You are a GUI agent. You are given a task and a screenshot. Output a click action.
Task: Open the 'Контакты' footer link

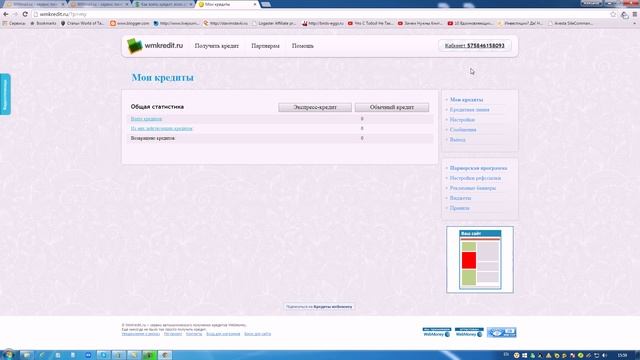[x=194, y=334]
